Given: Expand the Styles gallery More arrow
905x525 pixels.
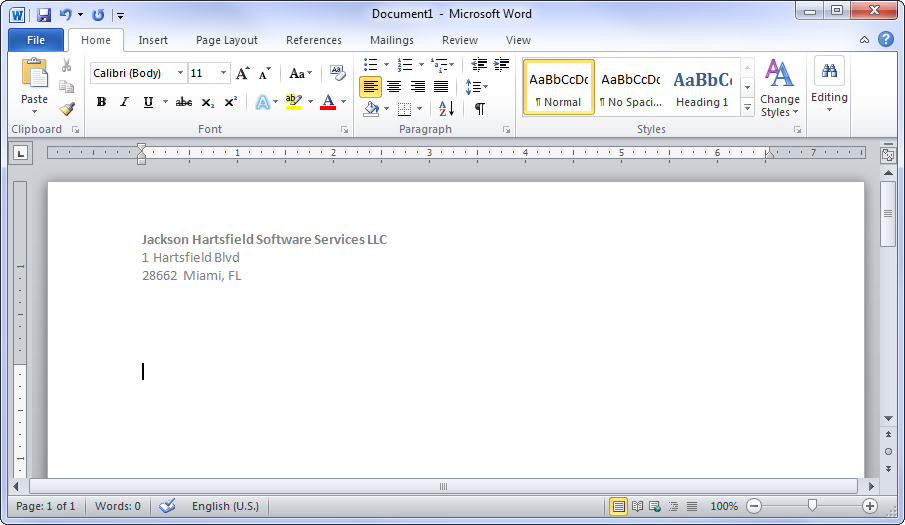Looking at the screenshot, I should (747, 108).
